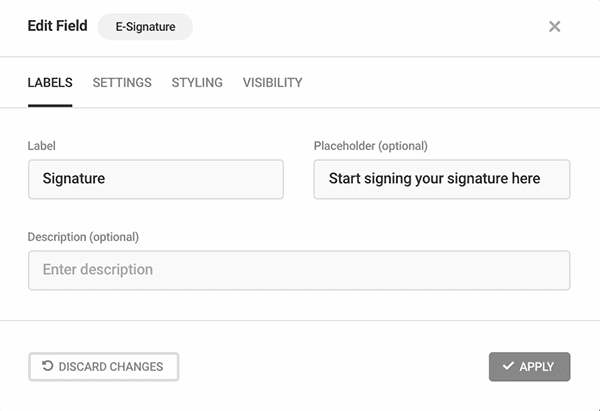The width and height of the screenshot is (600, 411).
Task: Click the E-Signature field type badge
Action: (x=145, y=27)
